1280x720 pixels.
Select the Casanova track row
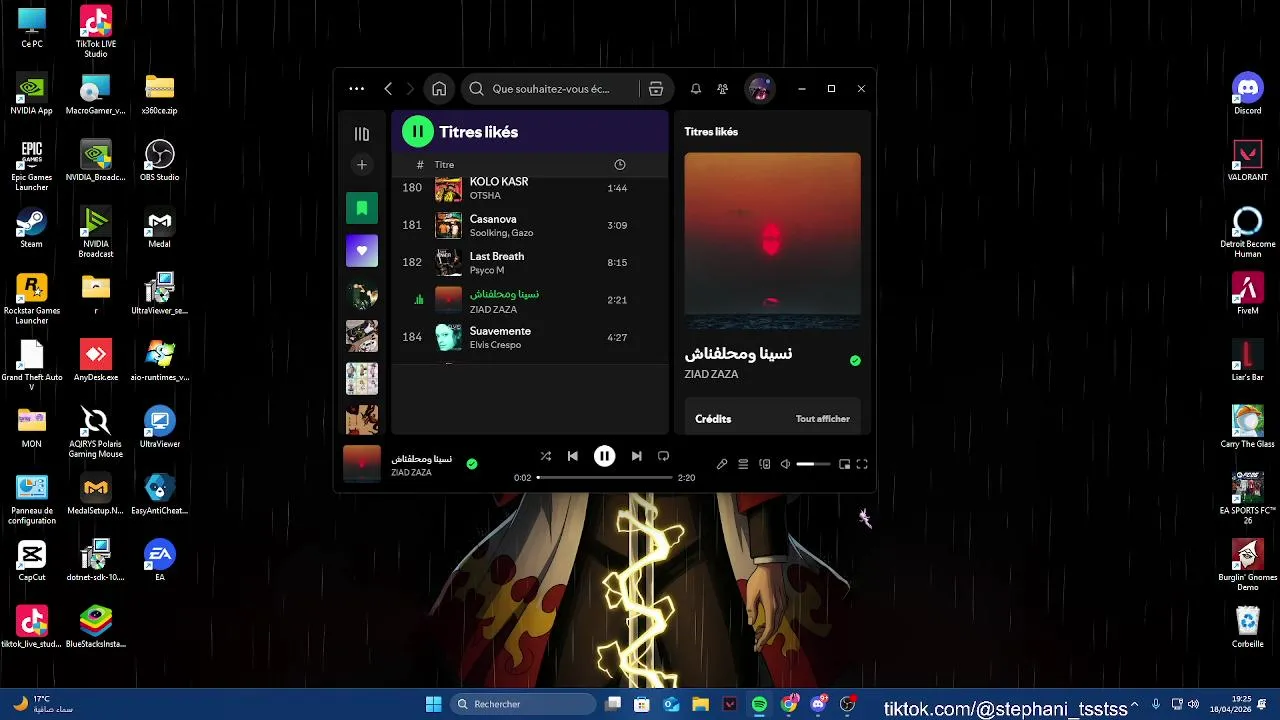click(530, 225)
